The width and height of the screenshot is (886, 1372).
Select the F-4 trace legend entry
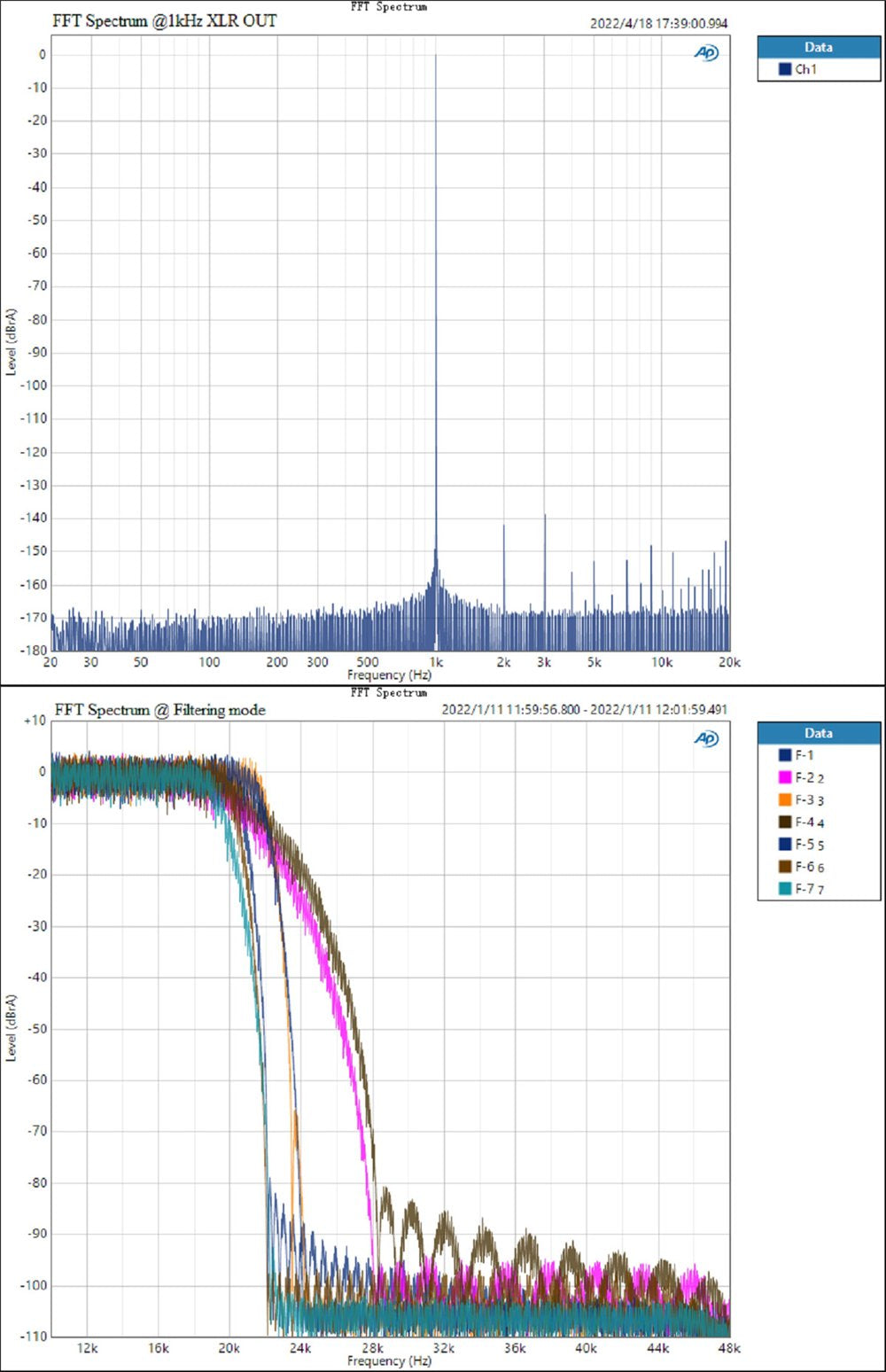[804, 822]
